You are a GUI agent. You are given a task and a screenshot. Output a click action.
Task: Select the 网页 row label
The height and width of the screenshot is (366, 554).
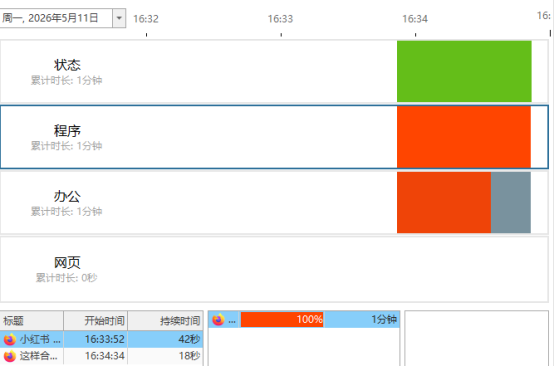(x=67, y=262)
